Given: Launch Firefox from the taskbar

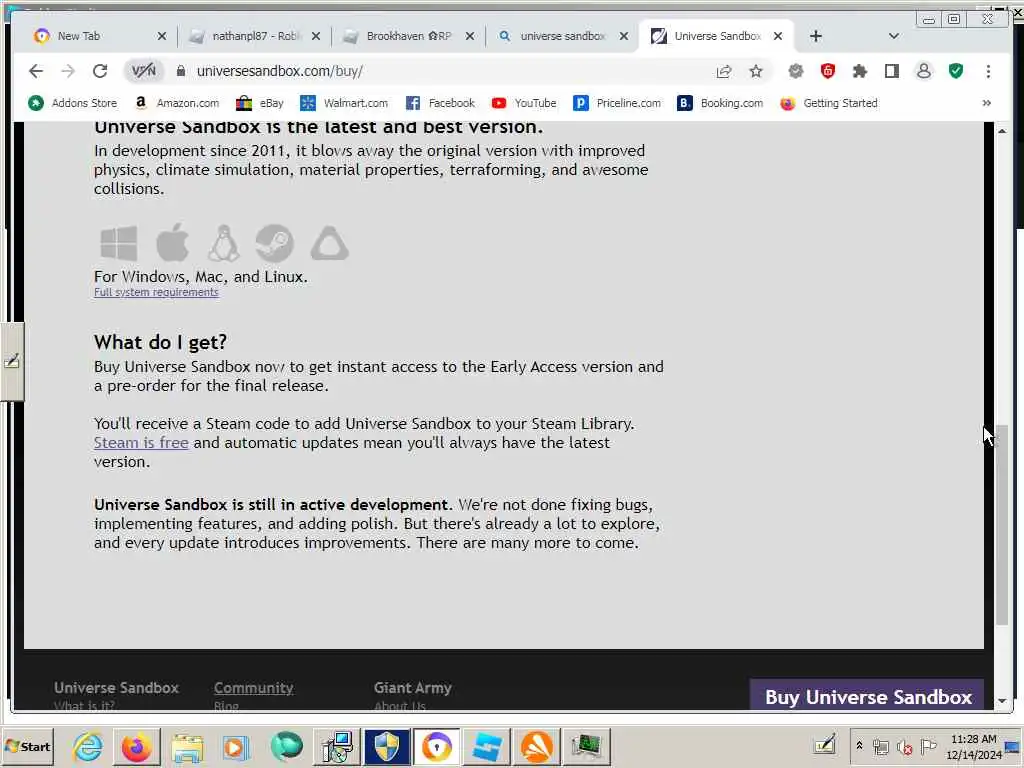Looking at the screenshot, I should pos(136,746).
